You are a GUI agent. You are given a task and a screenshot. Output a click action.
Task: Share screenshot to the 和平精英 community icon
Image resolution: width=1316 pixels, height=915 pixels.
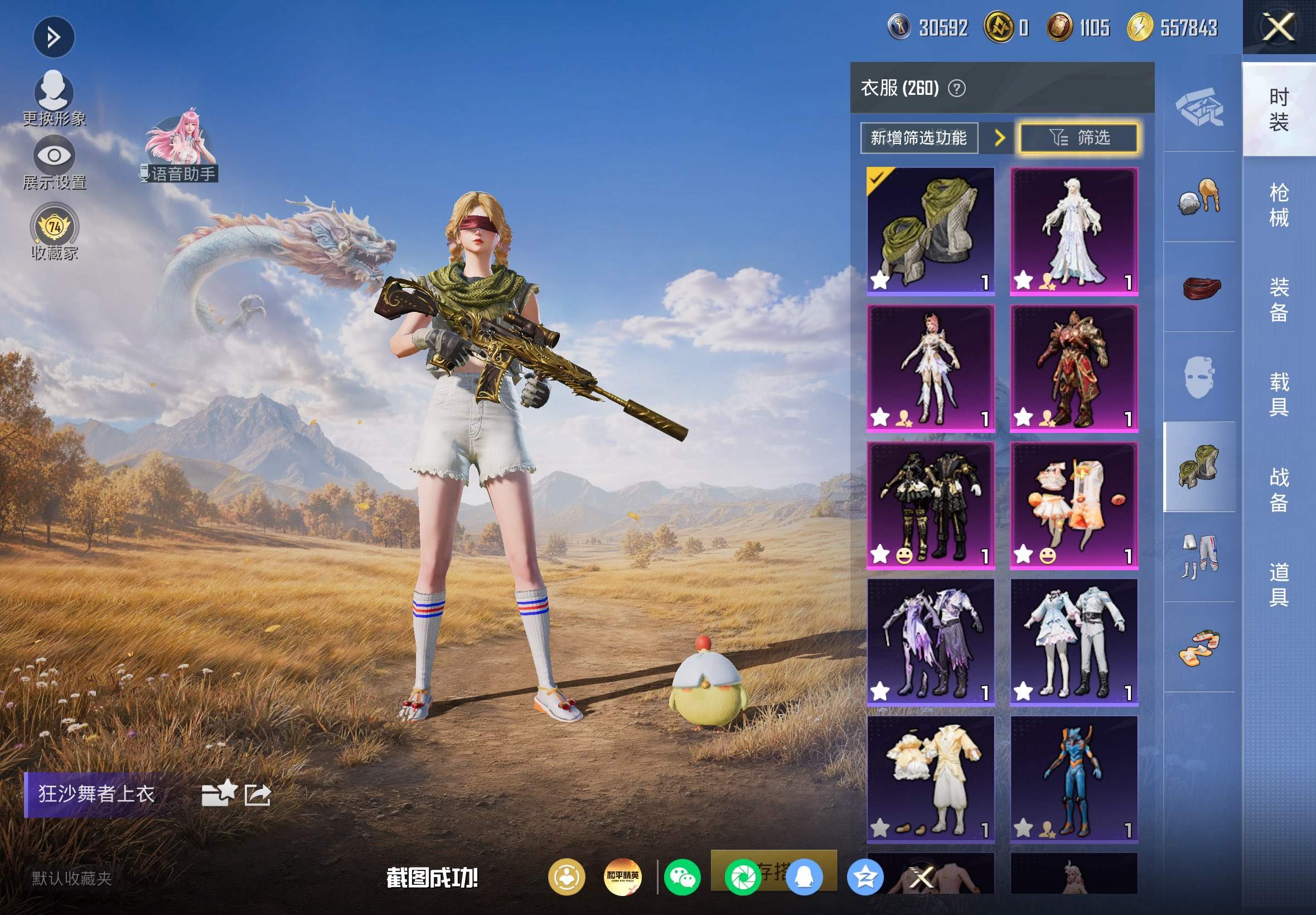[x=623, y=877]
